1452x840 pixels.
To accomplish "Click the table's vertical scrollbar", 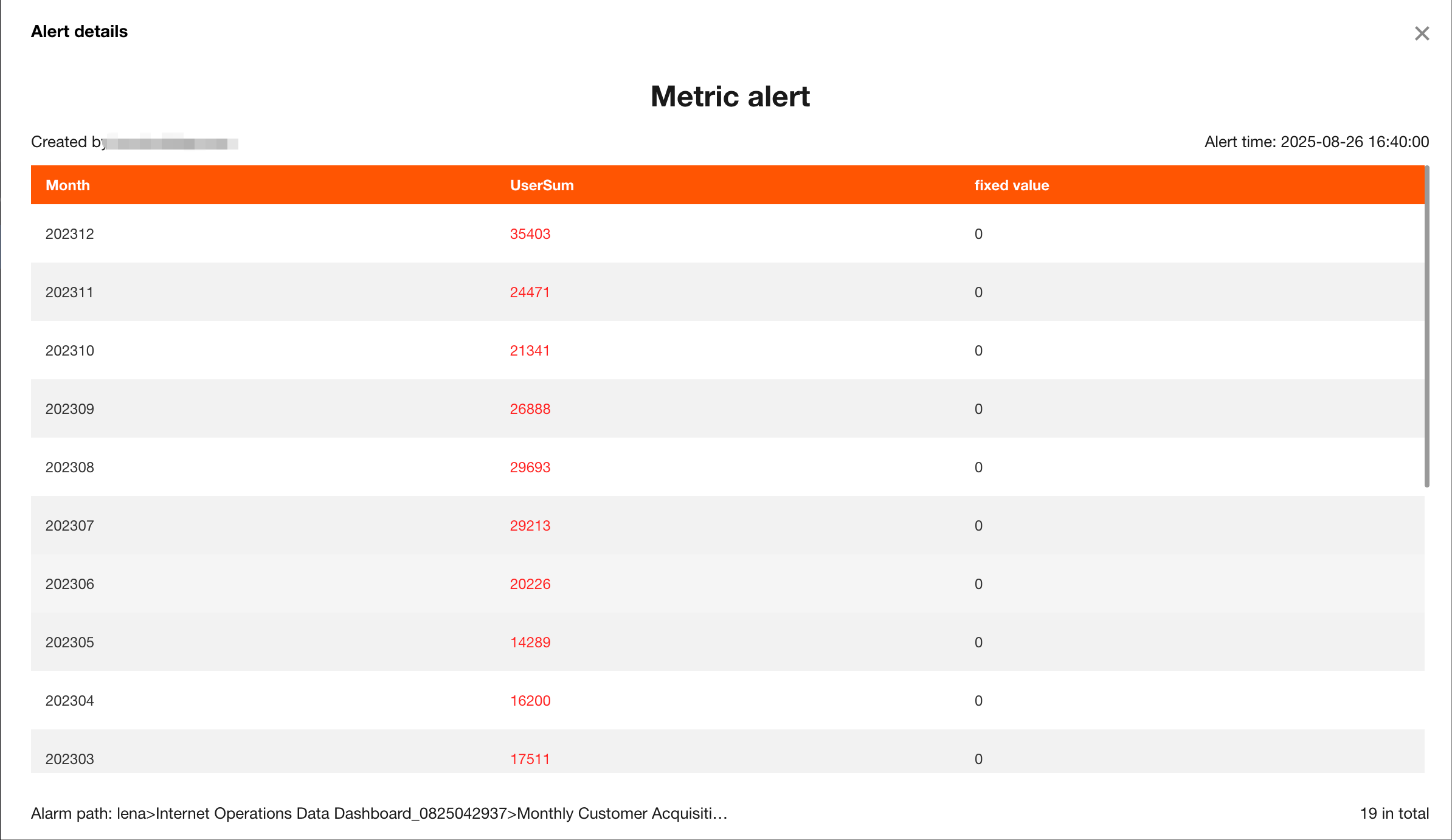I will coord(1426,326).
